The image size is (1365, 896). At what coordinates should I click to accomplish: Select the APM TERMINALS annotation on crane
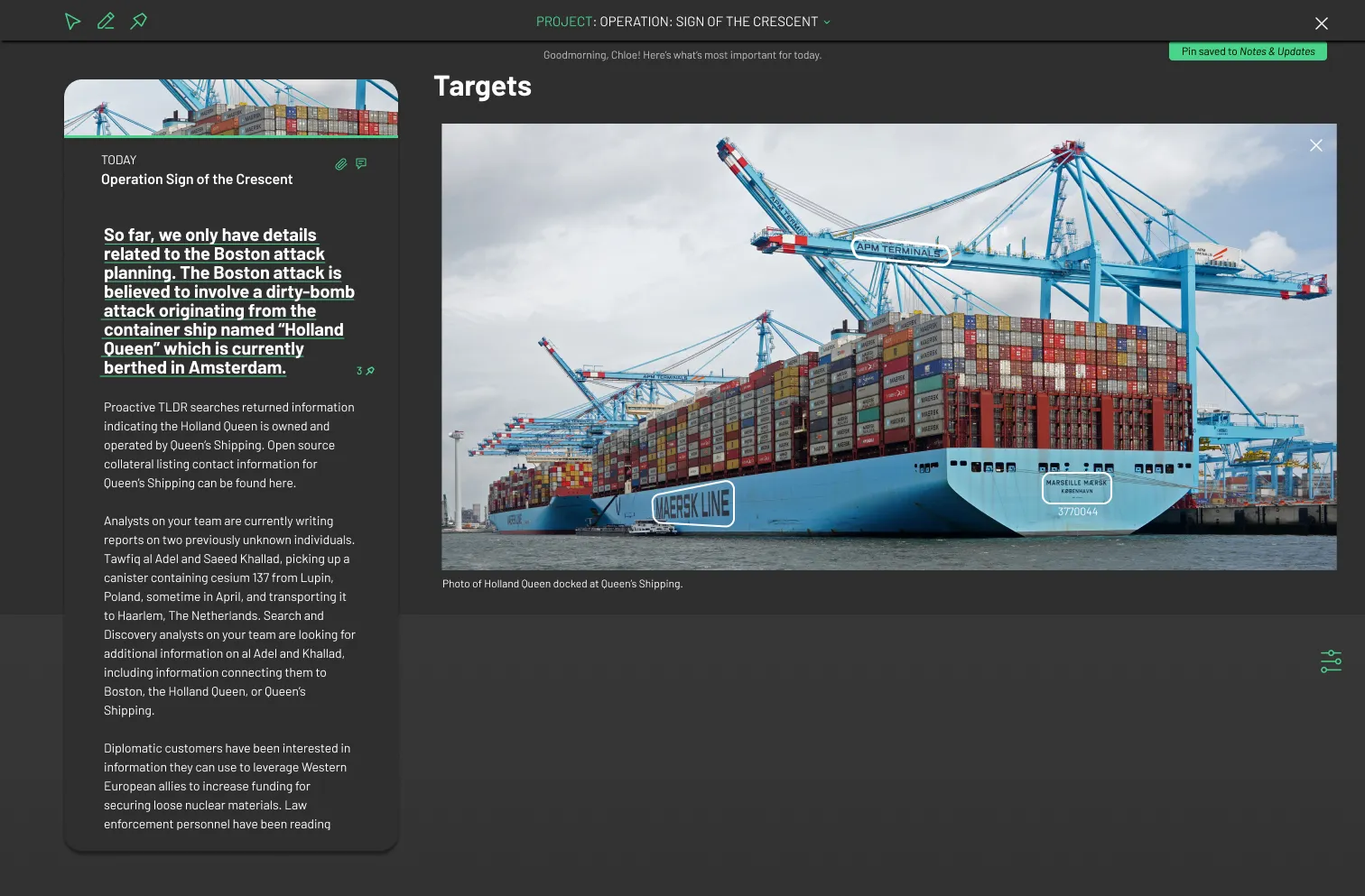click(x=900, y=251)
